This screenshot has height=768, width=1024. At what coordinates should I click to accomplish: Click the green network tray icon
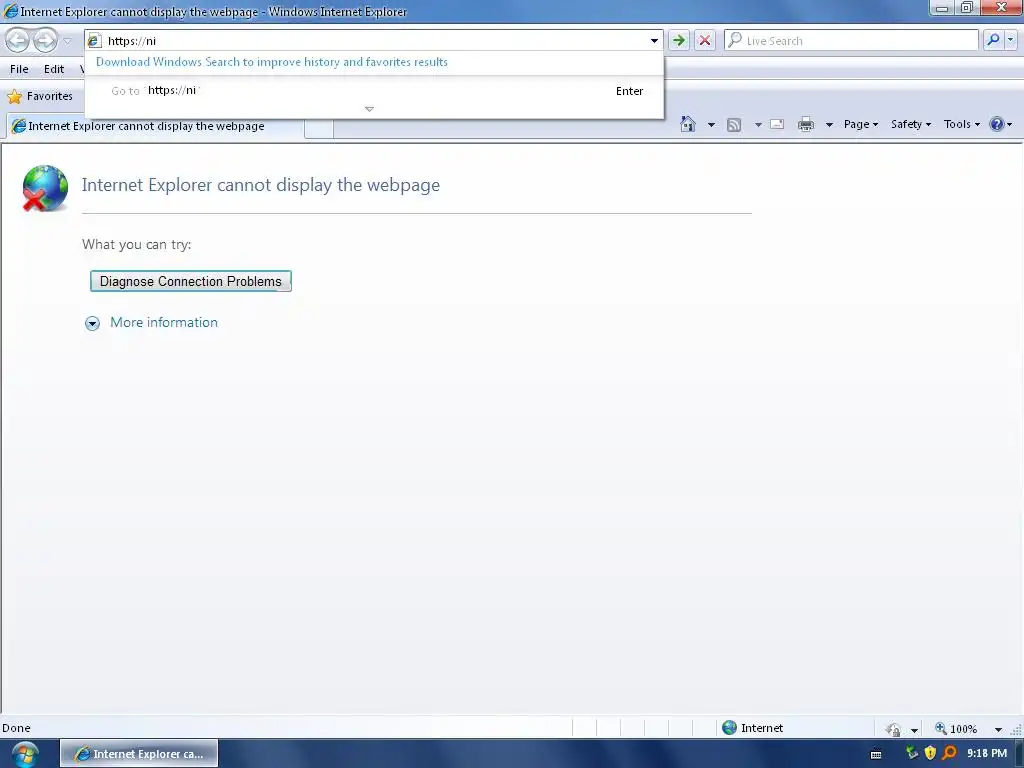pos(912,753)
